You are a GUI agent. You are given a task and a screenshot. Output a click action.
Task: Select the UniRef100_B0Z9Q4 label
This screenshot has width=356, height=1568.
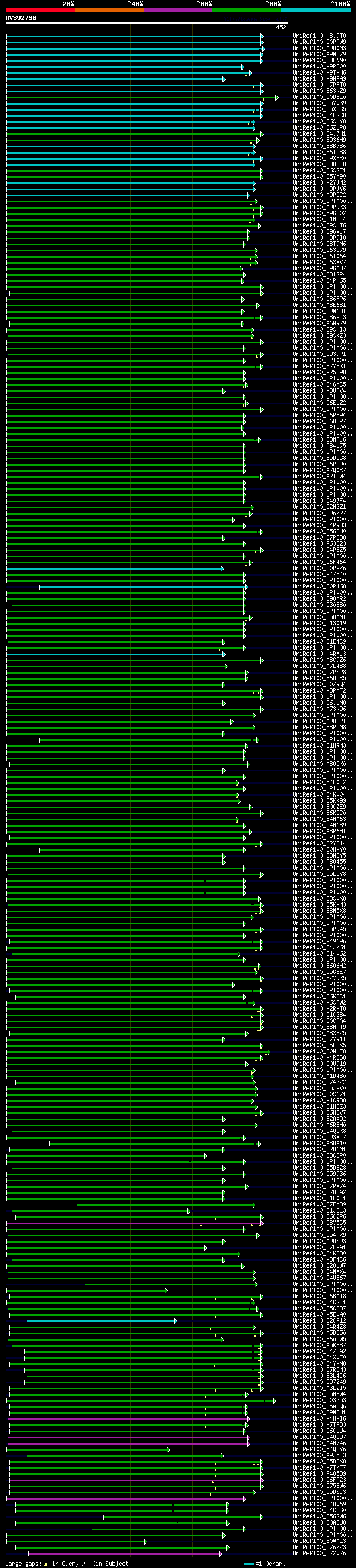pyautogui.click(x=319, y=684)
